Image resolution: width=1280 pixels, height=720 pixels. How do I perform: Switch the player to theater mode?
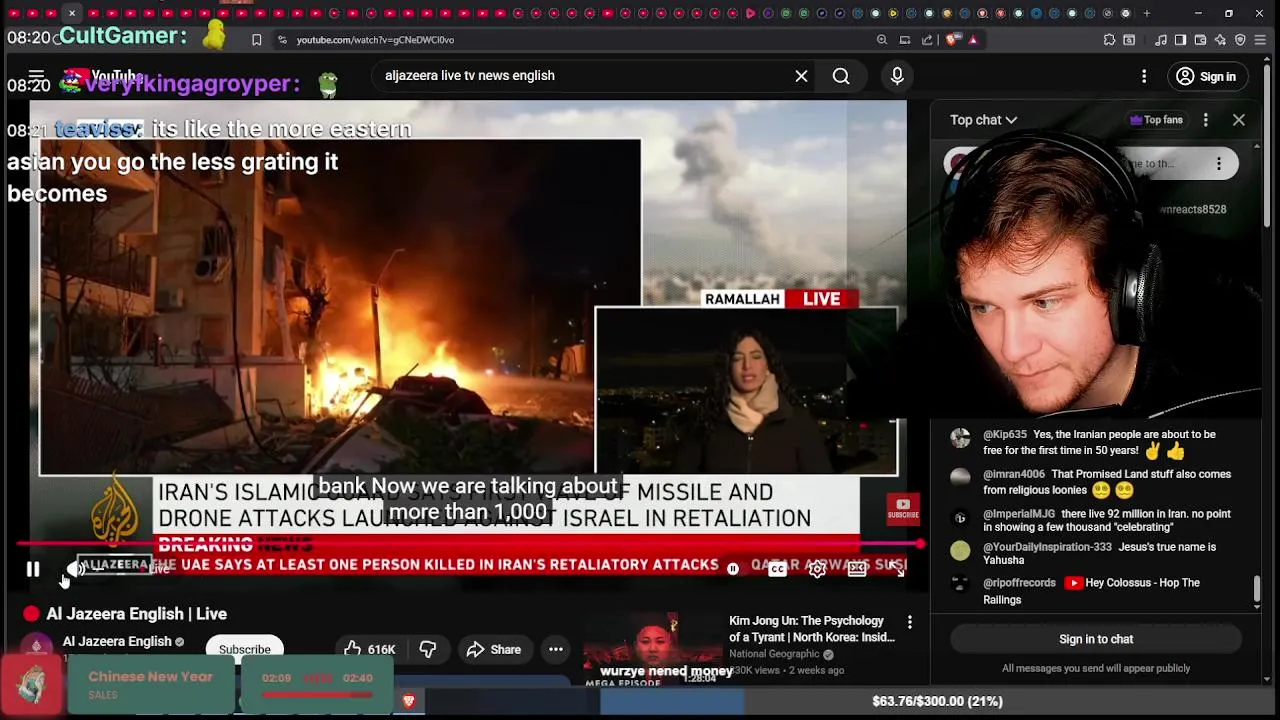(857, 569)
